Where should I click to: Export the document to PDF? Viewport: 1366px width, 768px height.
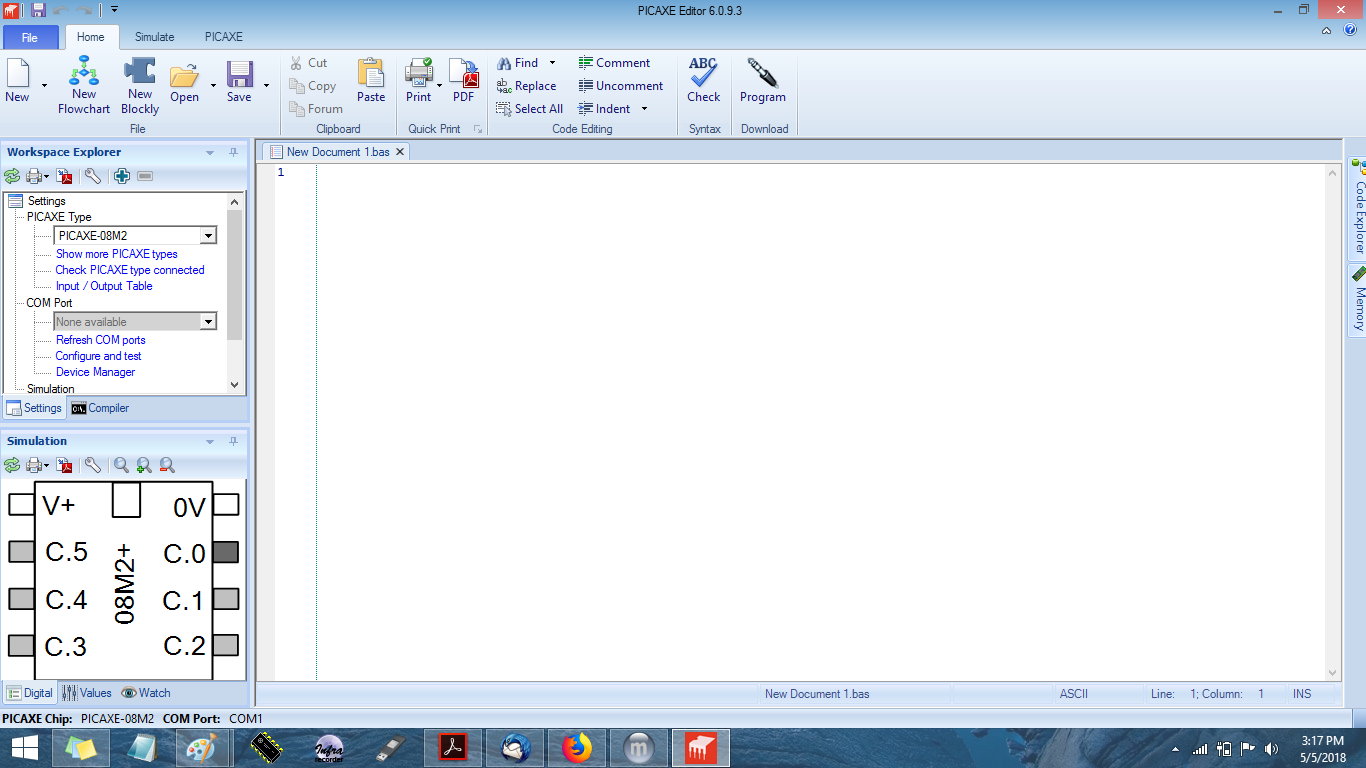pos(464,80)
